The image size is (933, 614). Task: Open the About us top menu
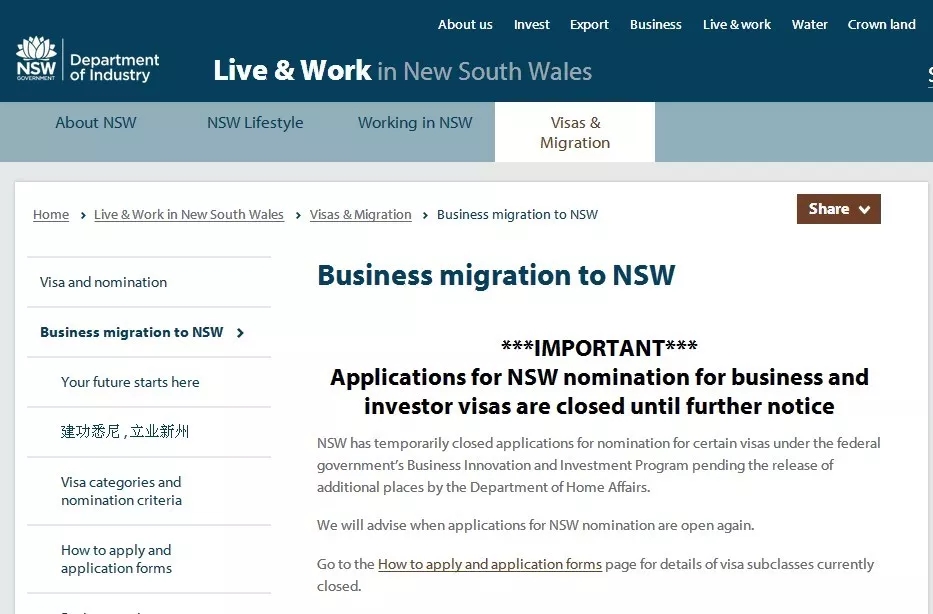(x=465, y=24)
